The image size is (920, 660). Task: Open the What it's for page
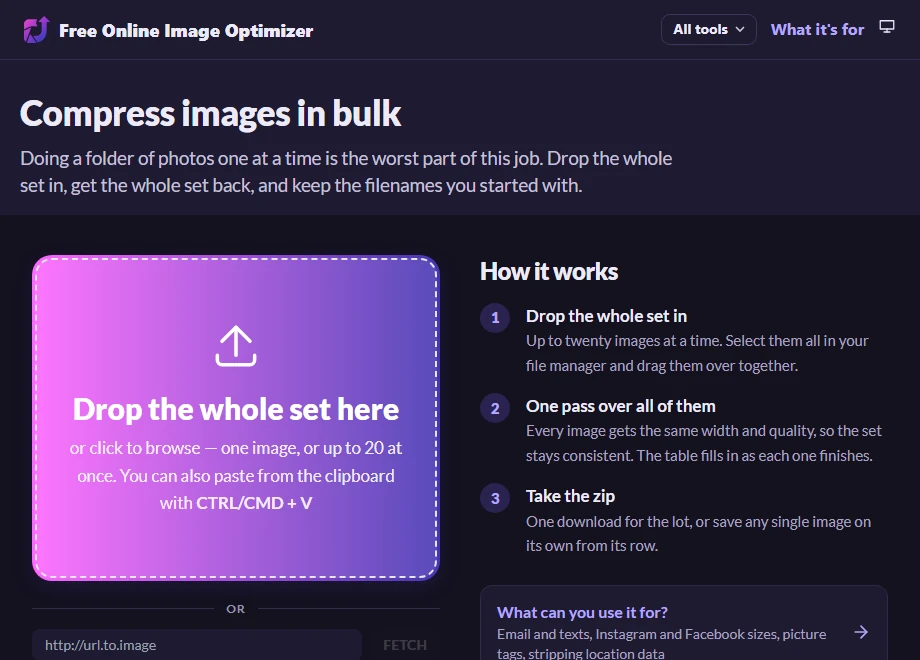[x=817, y=29]
